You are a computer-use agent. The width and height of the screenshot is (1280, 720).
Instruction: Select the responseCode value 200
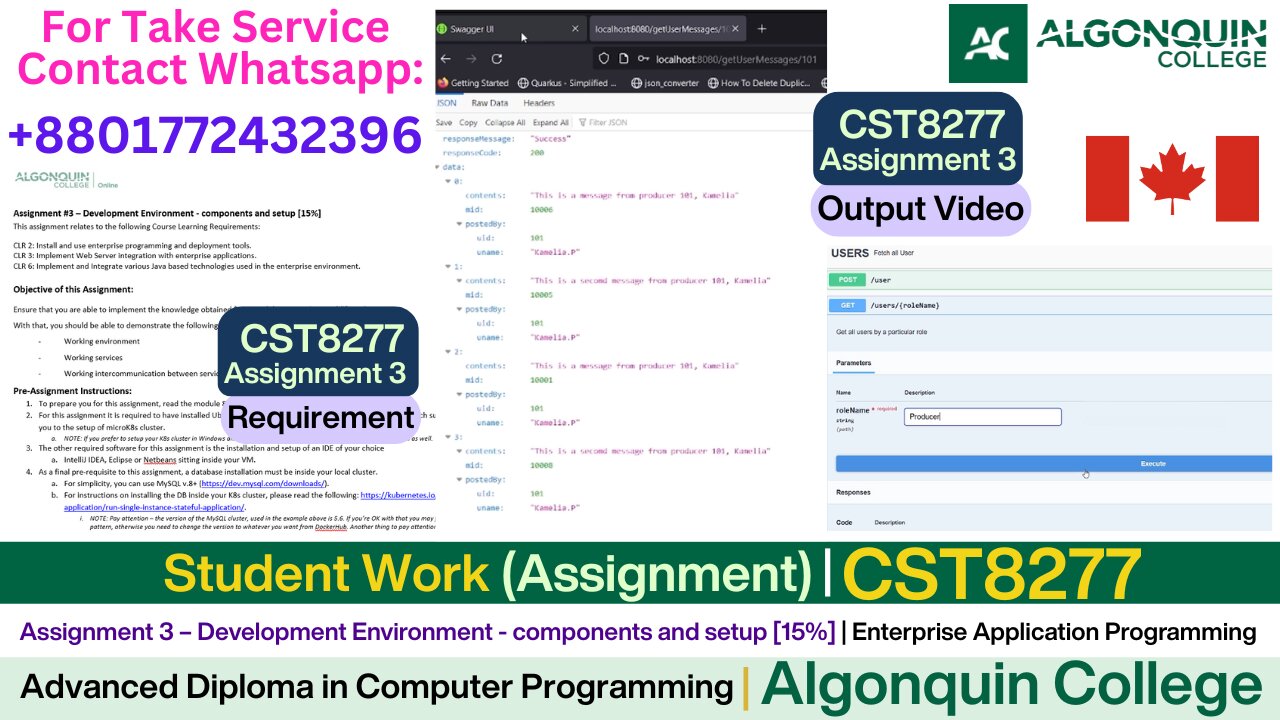click(537, 153)
